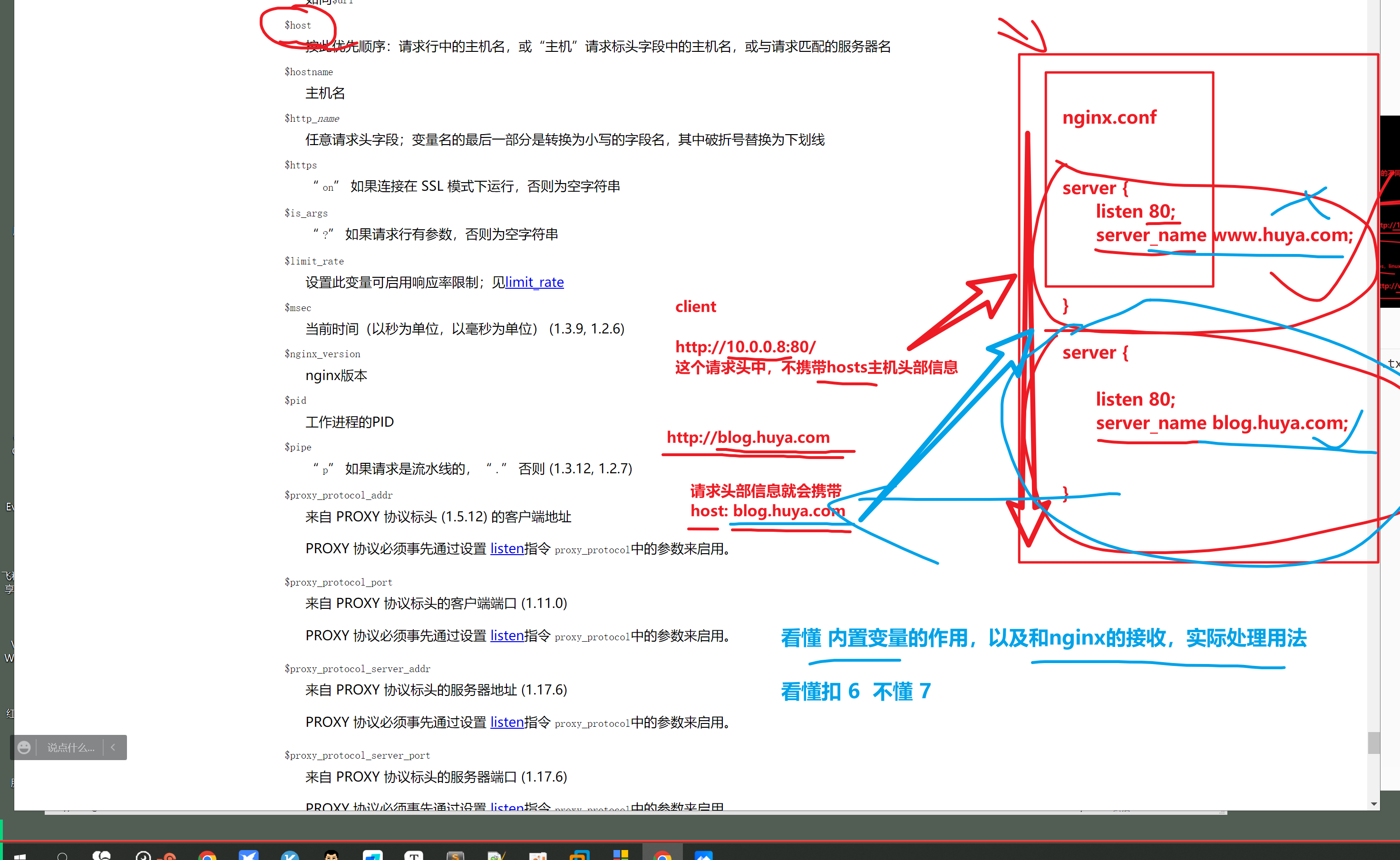
Task: Click the $hostname variable heading
Action: click(309, 72)
